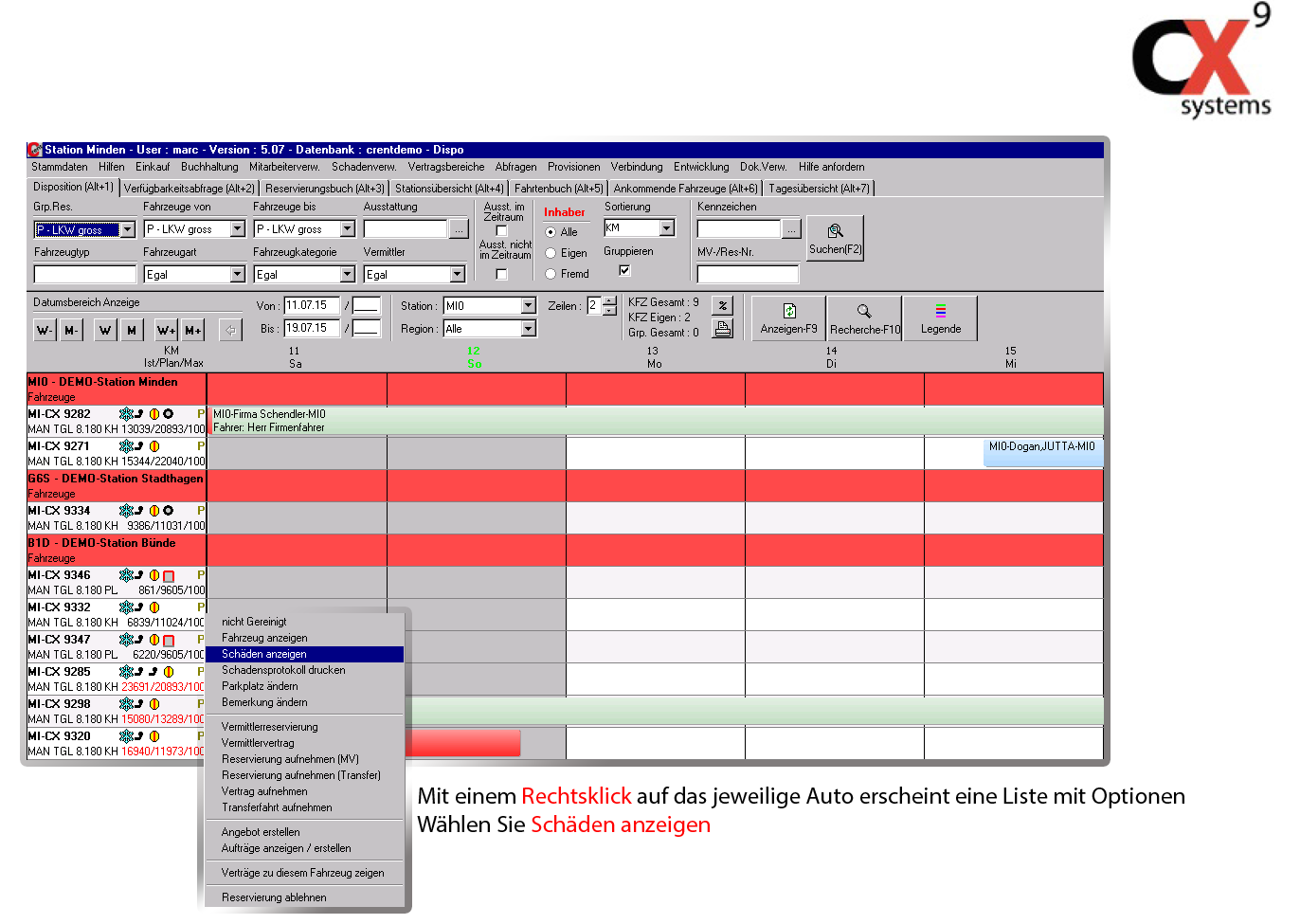Enable the Ausst. im Zeitraum checkbox
This screenshot has width=1300, height=924.
point(502,231)
